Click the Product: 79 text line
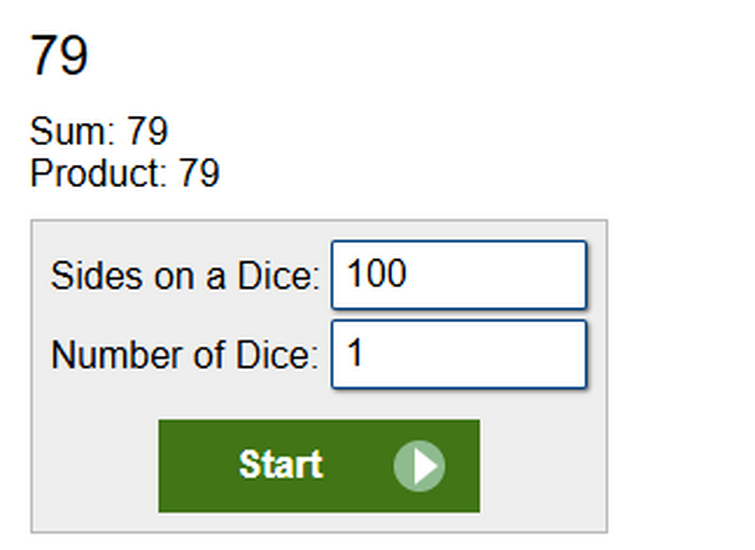Viewport: 755px width, 550px height. pos(125,173)
